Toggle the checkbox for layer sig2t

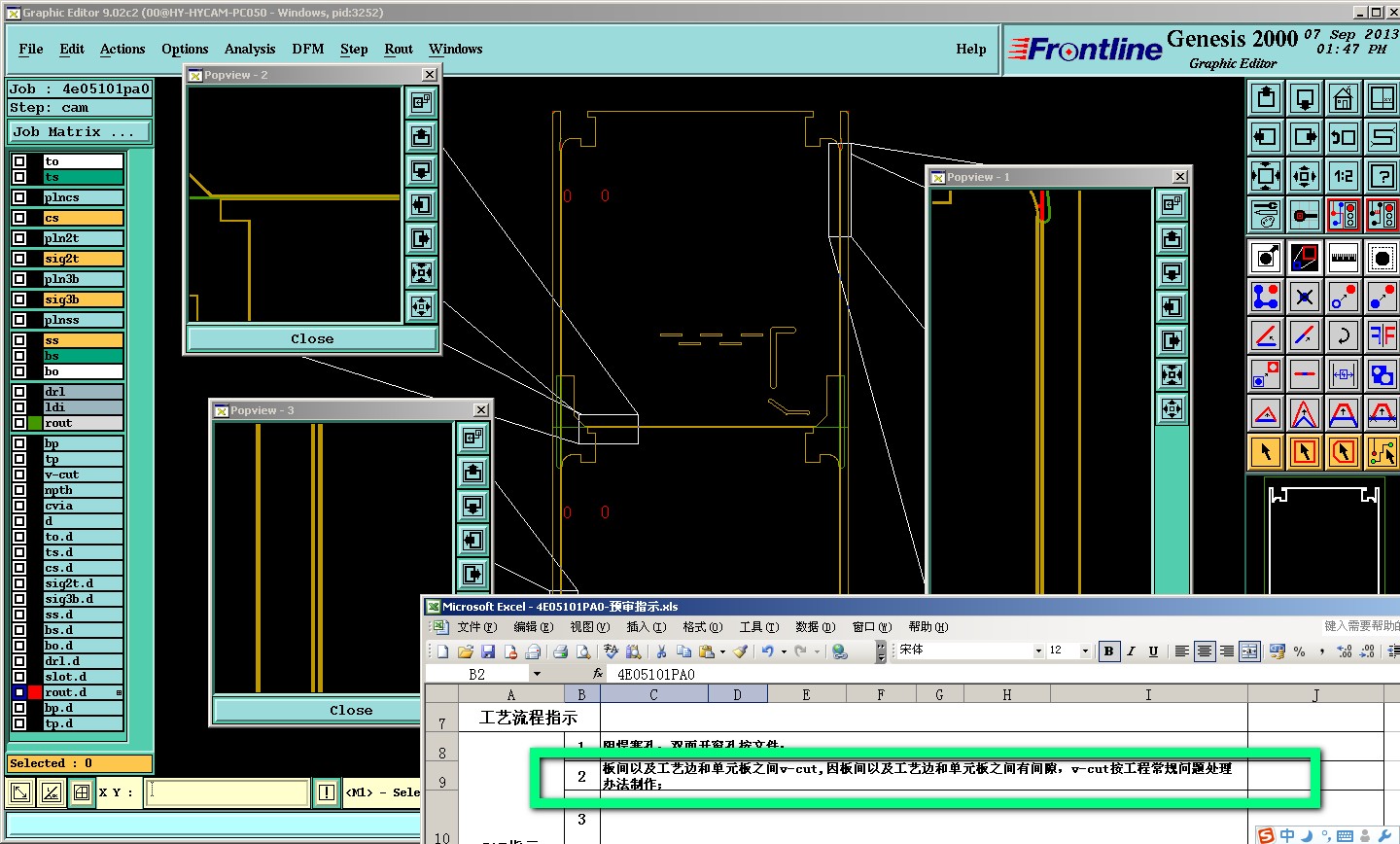pos(19,259)
